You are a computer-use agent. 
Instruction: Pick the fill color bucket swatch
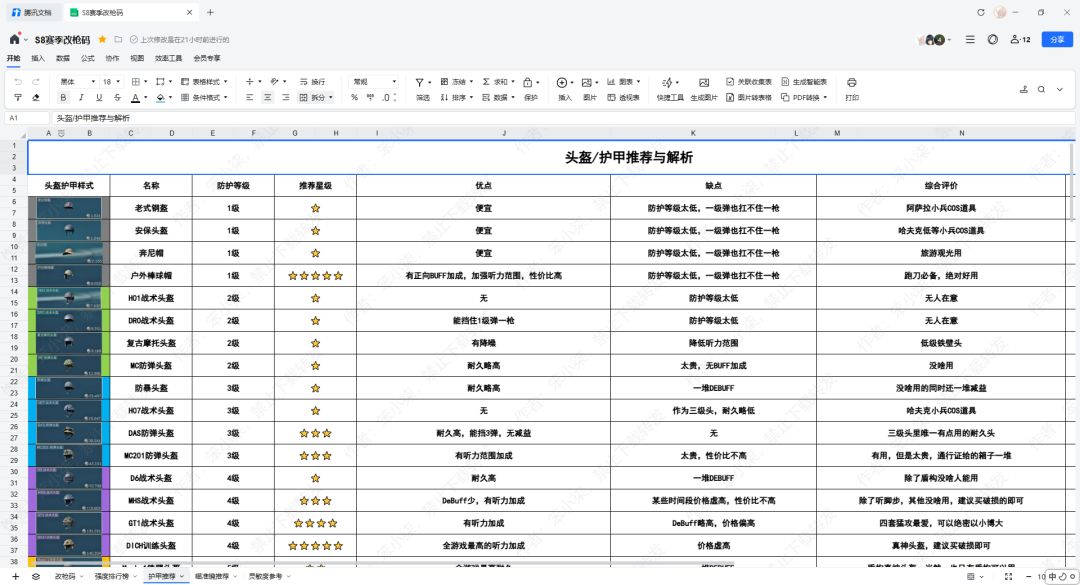[x=160, y=98]
